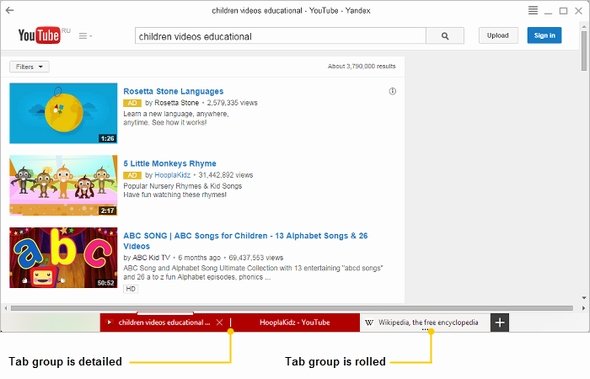Image resolution: width=590 pixels, height=379 pixels.
Task: Focus the YouTube search field
Action: tap(280, 36)
